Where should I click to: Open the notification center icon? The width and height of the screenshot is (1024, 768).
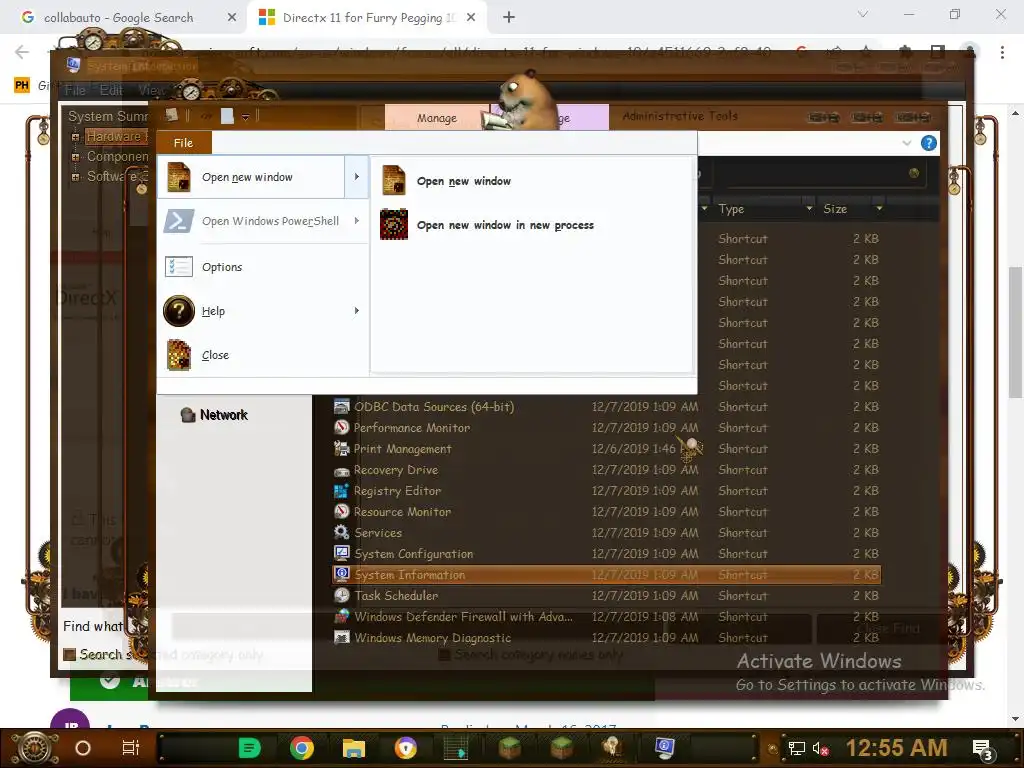click(982, 748)
